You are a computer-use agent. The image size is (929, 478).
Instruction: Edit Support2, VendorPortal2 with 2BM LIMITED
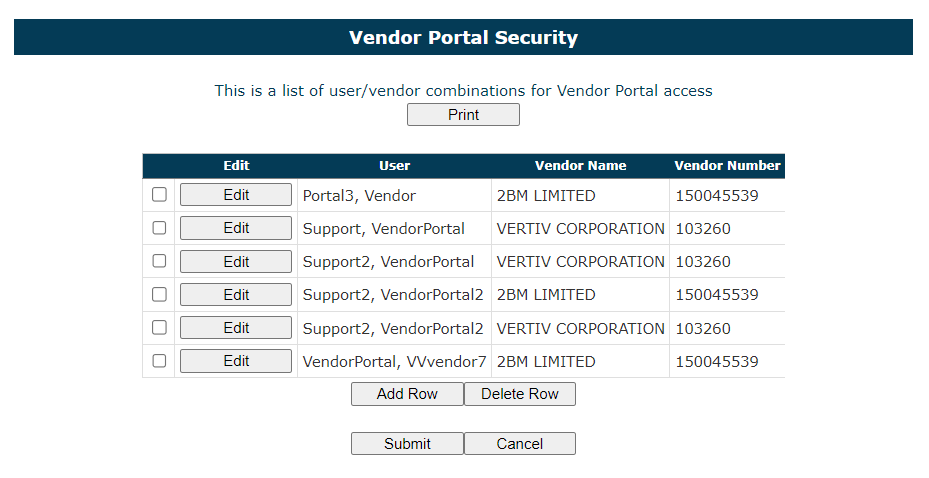236,295
